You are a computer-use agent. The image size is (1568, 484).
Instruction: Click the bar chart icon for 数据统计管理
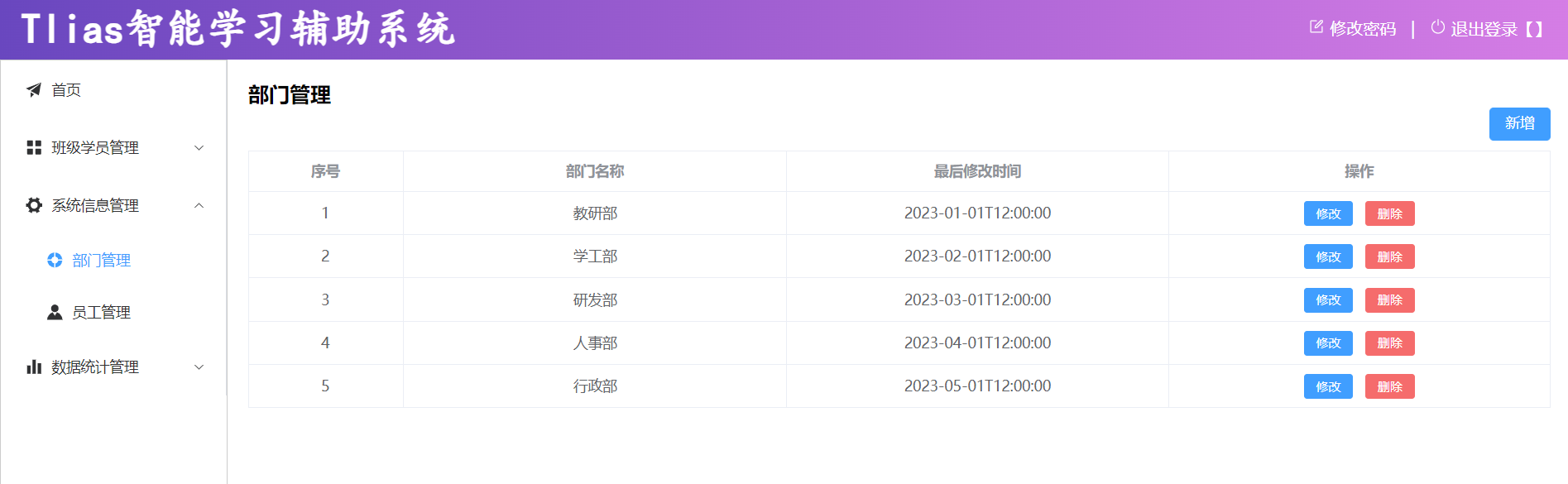(34, 367)
